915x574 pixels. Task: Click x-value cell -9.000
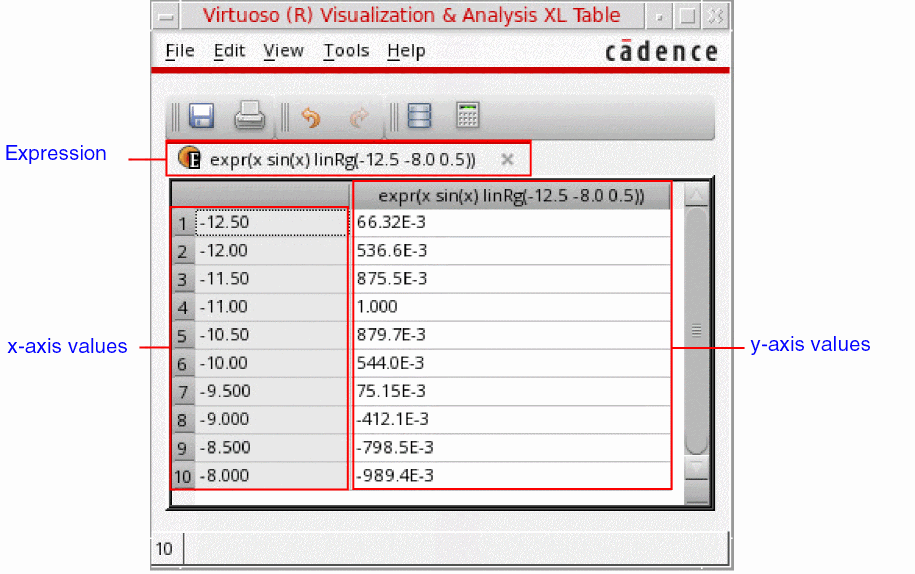point(271,419)
